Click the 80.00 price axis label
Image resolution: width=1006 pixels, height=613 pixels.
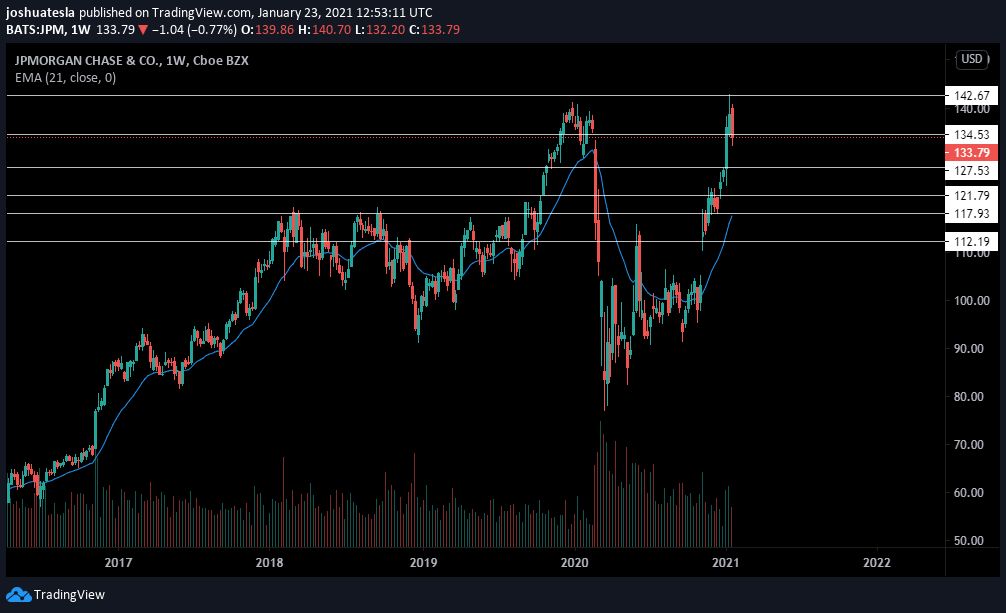tap(971, 397)
